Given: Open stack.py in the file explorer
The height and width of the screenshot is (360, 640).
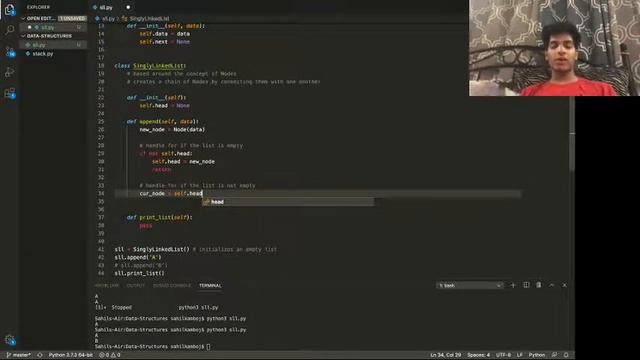Looking at the screenshot, I should click(x=42, y=54).
